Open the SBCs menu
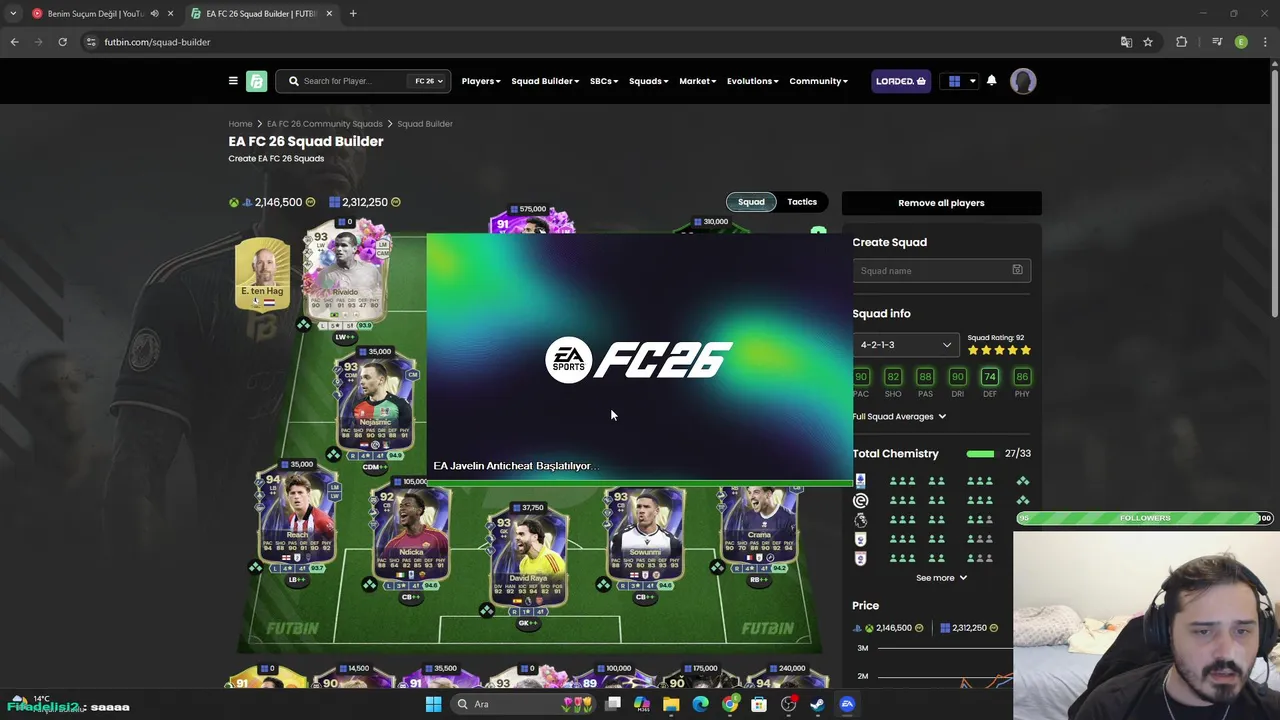 point(604,81)
